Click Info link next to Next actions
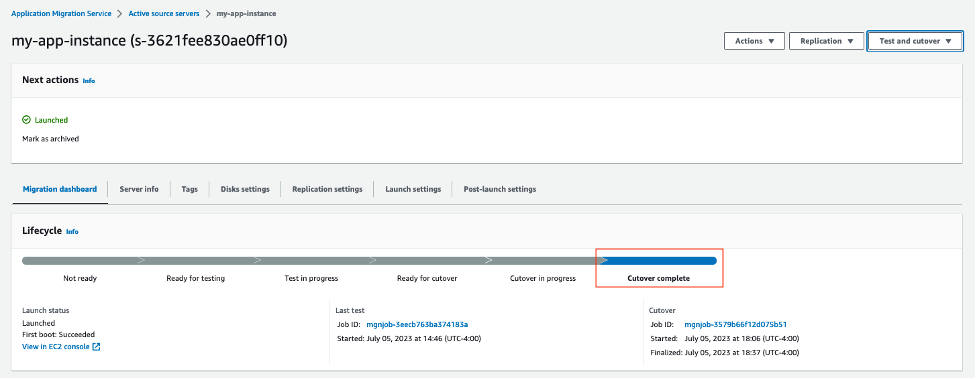The width and height of the screenshot is (977, 379). coord(89,81)
